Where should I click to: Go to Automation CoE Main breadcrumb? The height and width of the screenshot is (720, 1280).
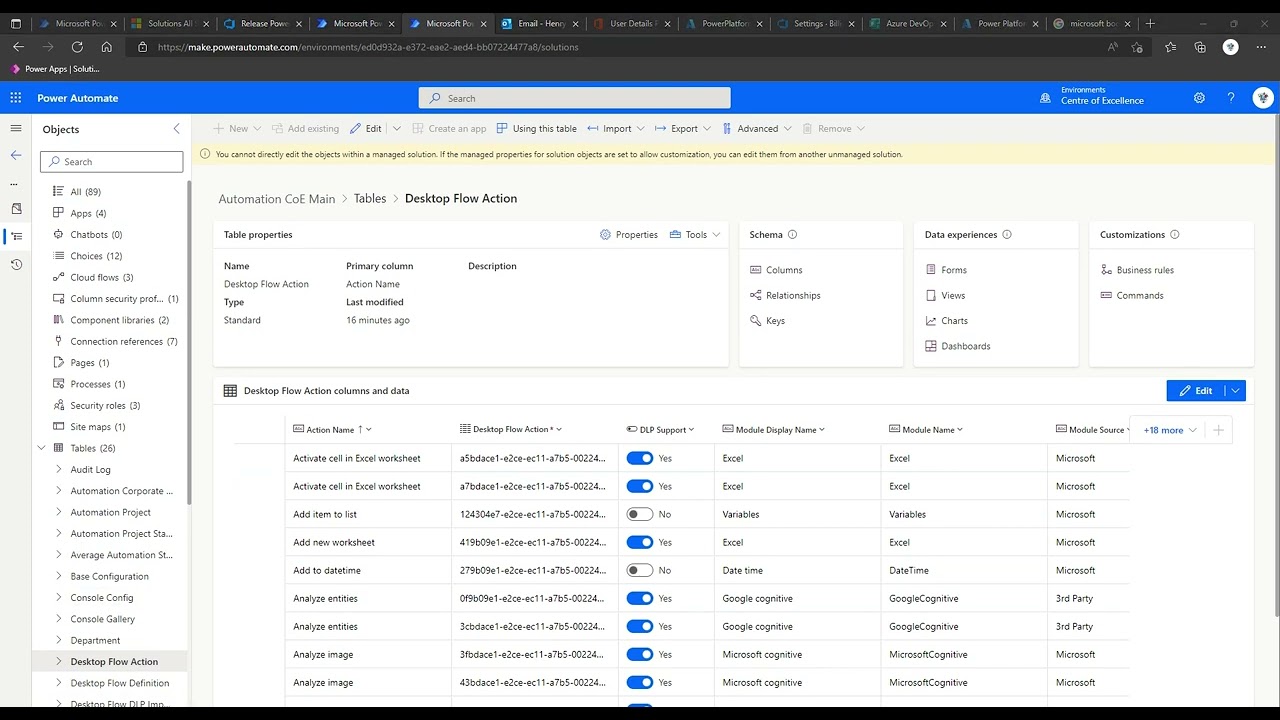[x=277, y=199]
